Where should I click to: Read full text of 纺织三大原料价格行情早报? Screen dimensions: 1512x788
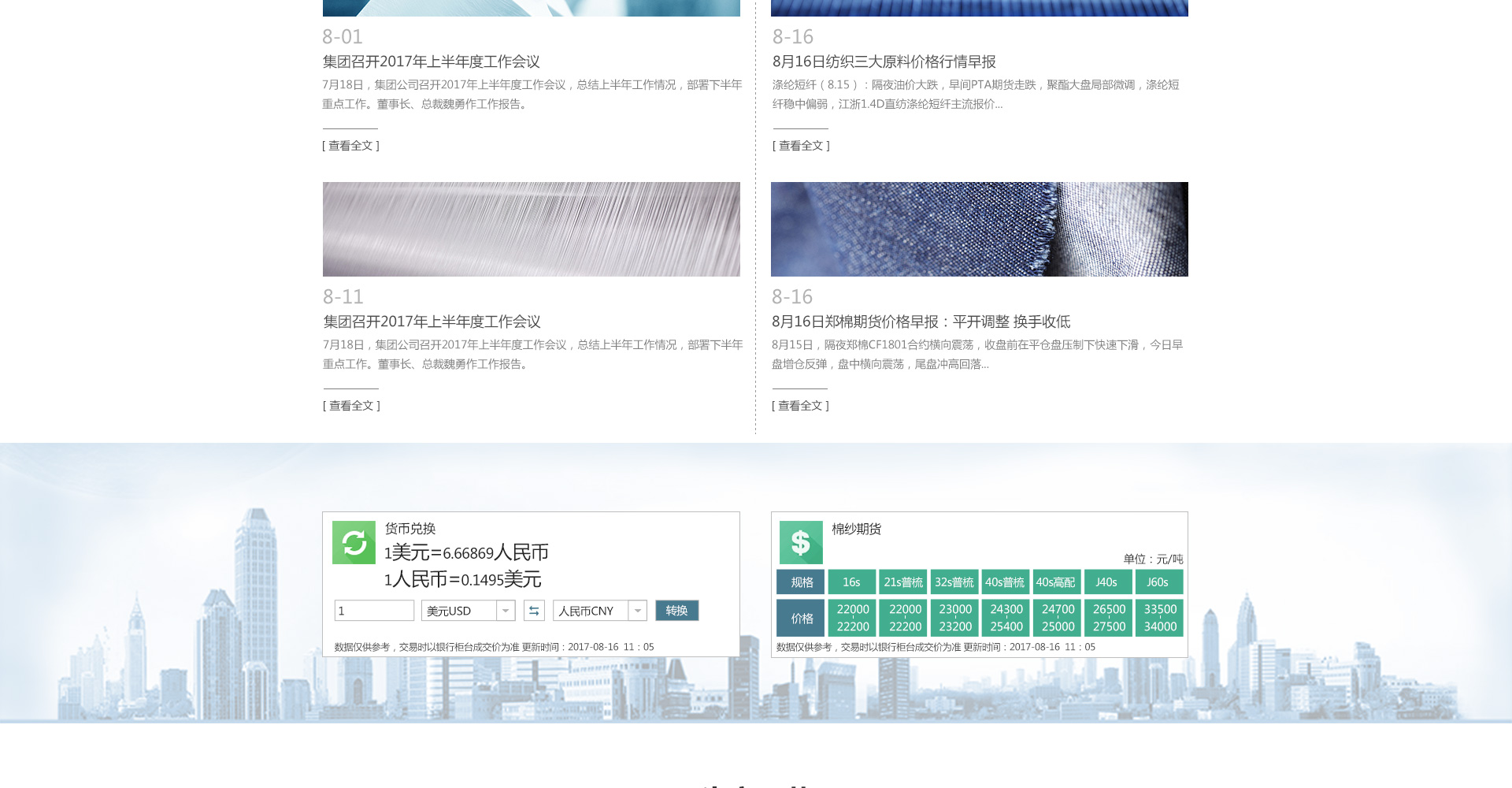click(801, 146)
